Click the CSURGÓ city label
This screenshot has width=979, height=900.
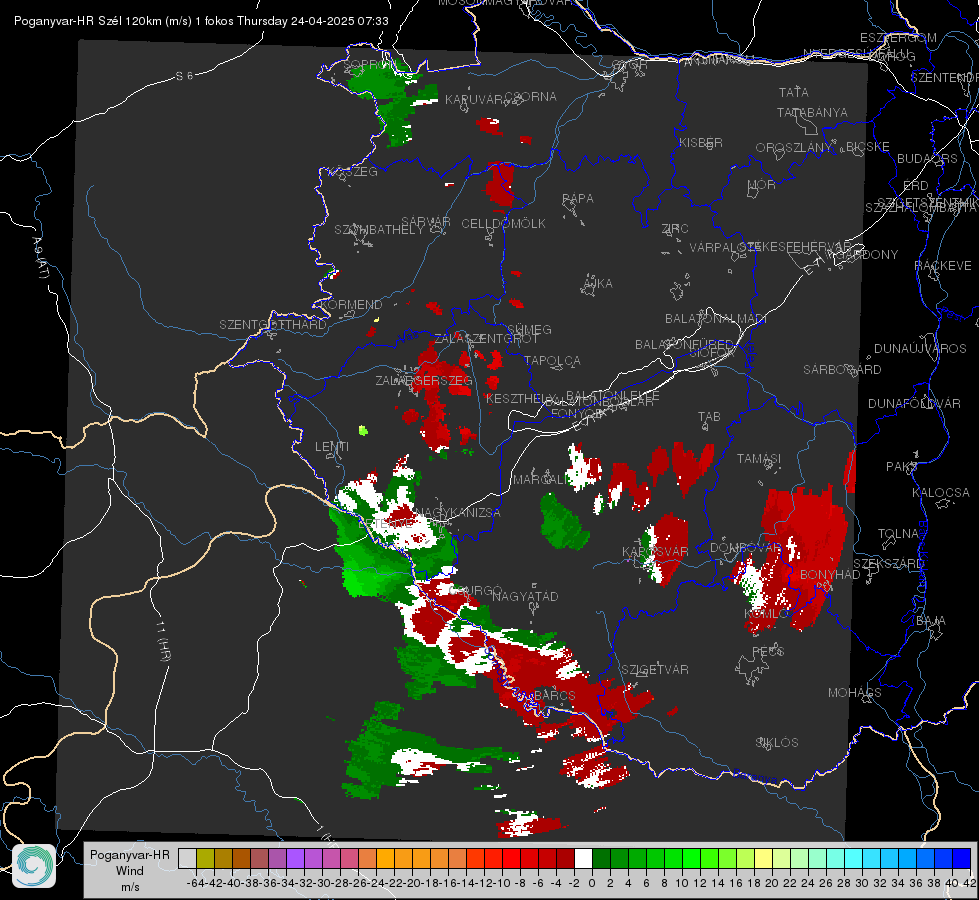(x=476, y=591)
